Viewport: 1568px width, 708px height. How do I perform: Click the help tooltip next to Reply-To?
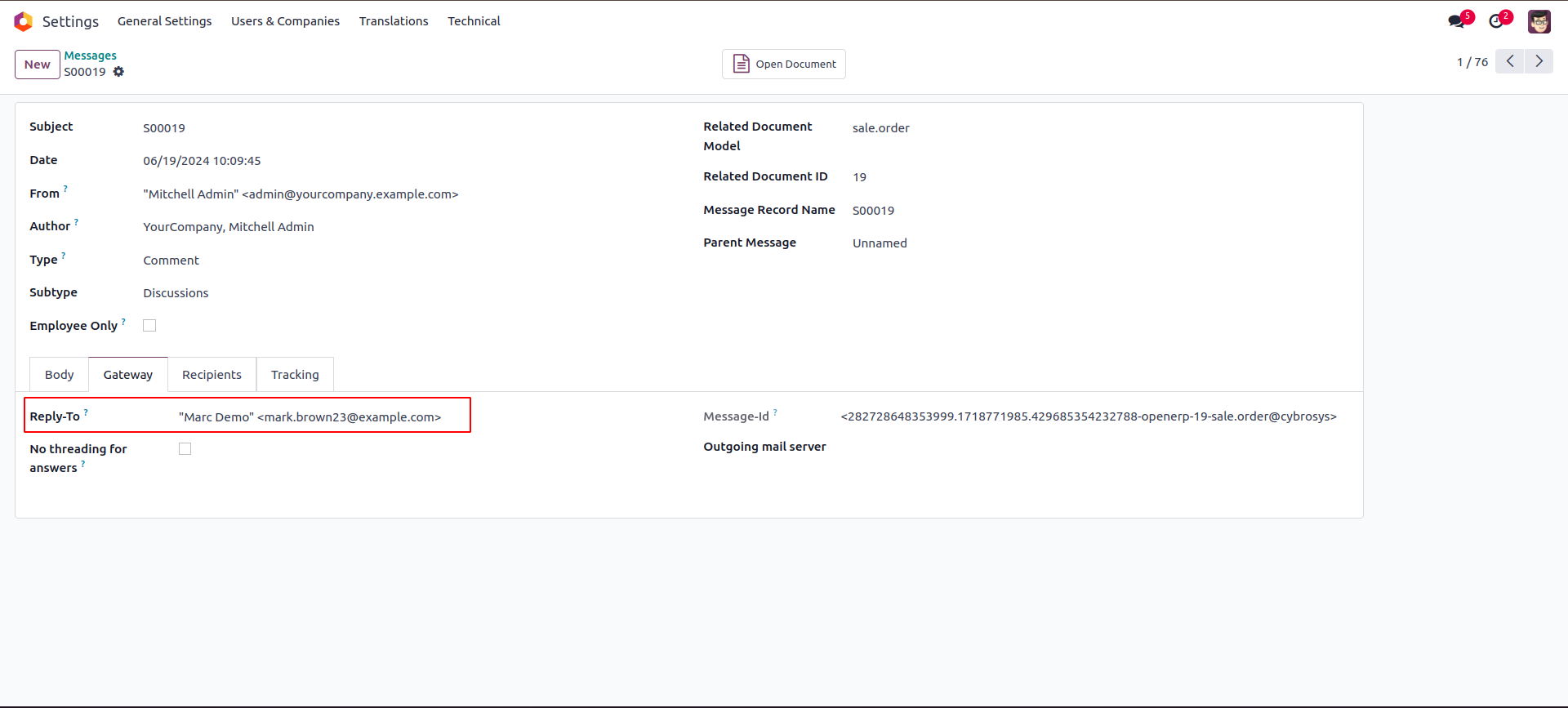(86, 412)
